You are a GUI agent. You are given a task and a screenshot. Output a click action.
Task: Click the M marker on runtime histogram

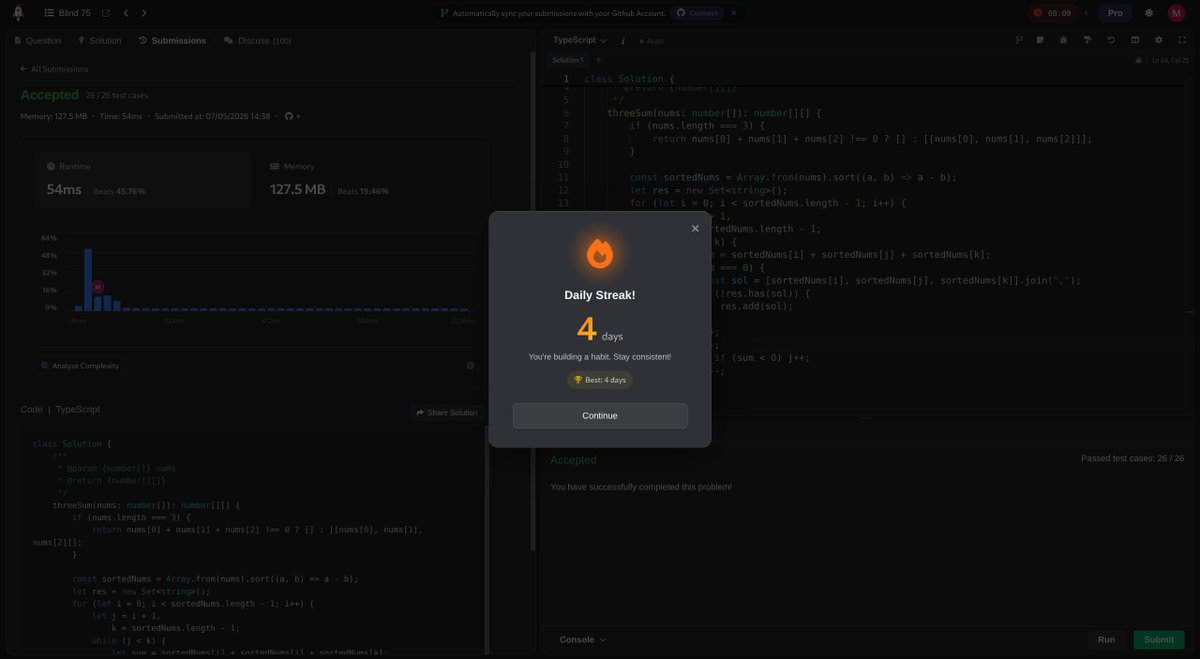point(98,287)
